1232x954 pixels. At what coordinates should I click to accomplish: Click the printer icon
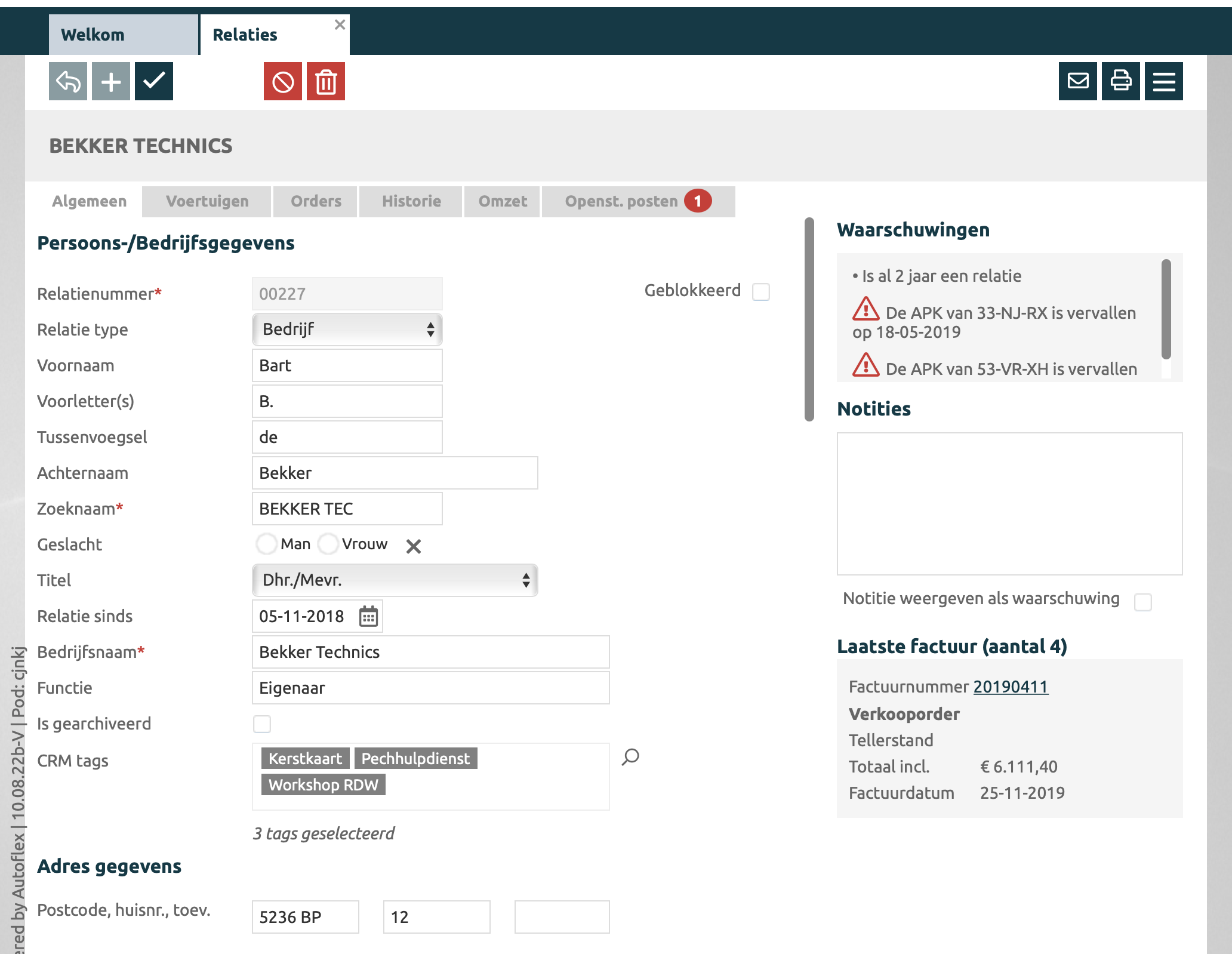(x=1121, y=81)
